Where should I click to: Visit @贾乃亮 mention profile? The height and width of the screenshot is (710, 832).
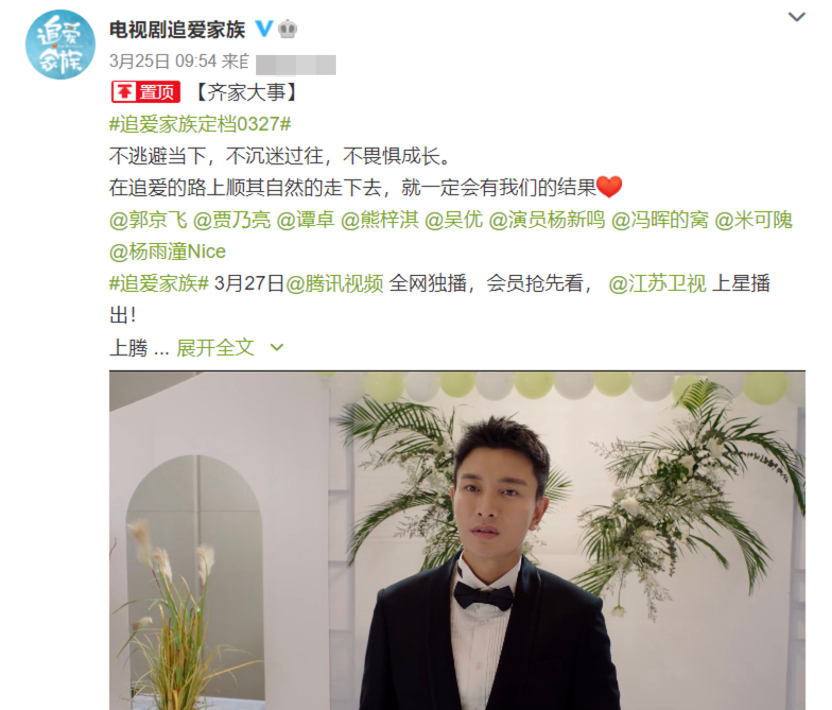click(x=231, y=220)
